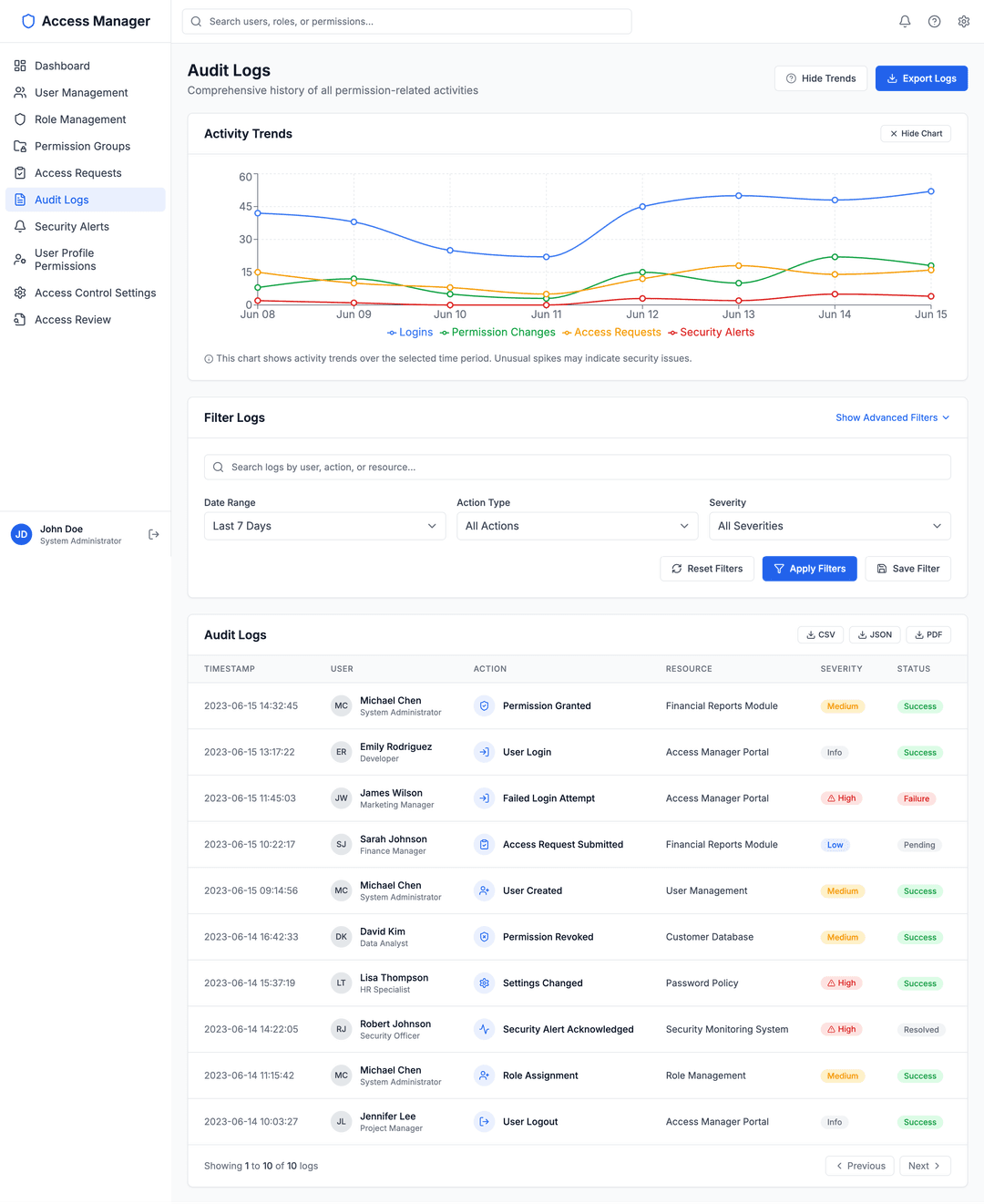The image size is (984, 1204).
Task: Click the notifications bell icon
Action: 905,22
